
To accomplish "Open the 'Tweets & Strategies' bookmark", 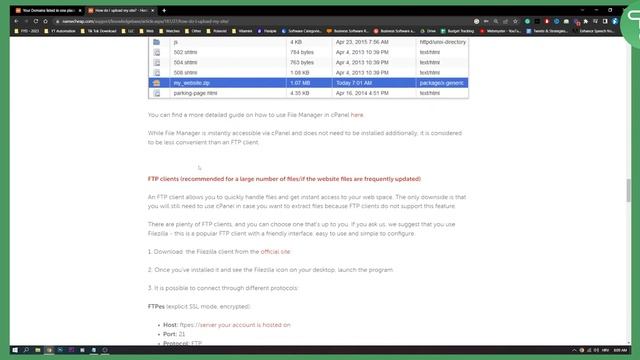I will click(547, 31).
